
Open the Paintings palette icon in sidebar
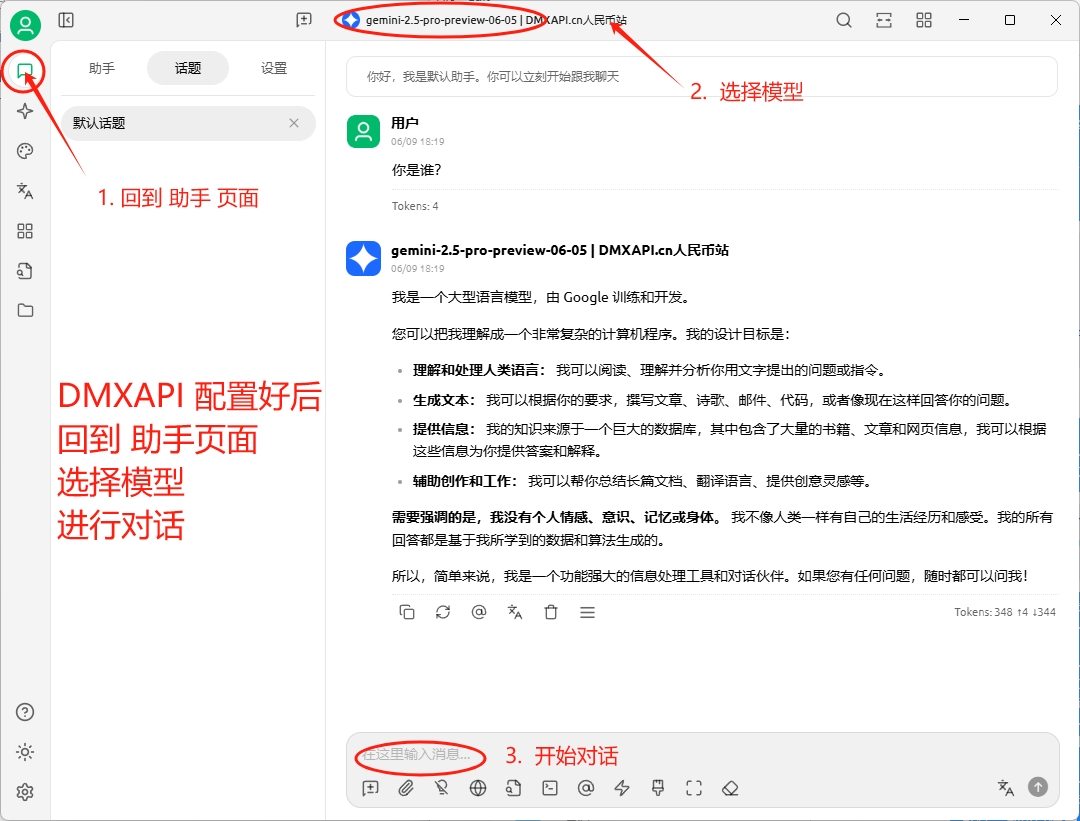pyautogui.click(x=25, y=151)
